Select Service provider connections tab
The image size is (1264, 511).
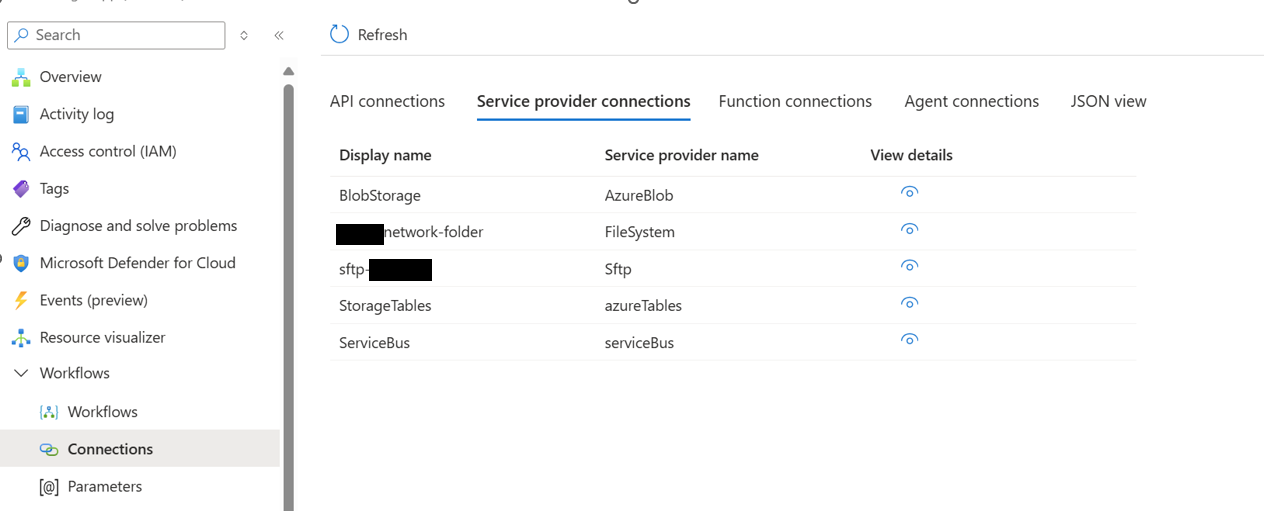(584, 101)
